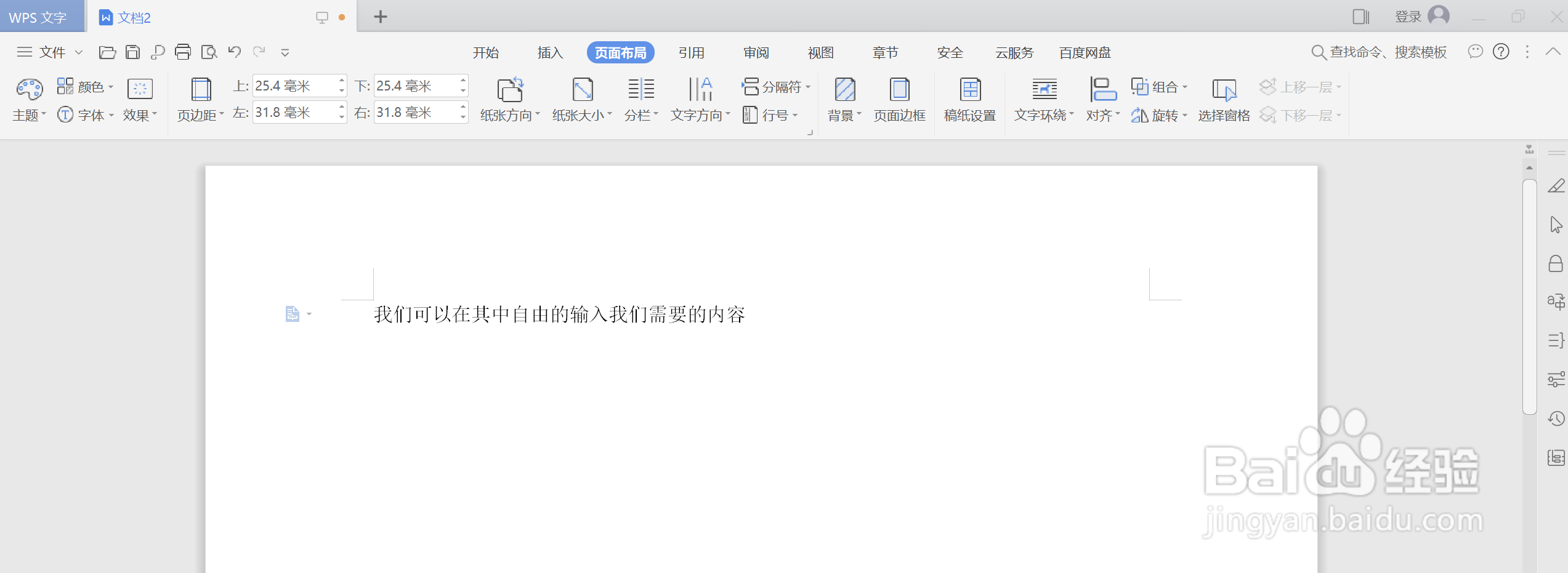The width and height of the screenshot is (1568, 573).
Task: Click the vertical scrollbar thumb
Action: pos(1529,297)
